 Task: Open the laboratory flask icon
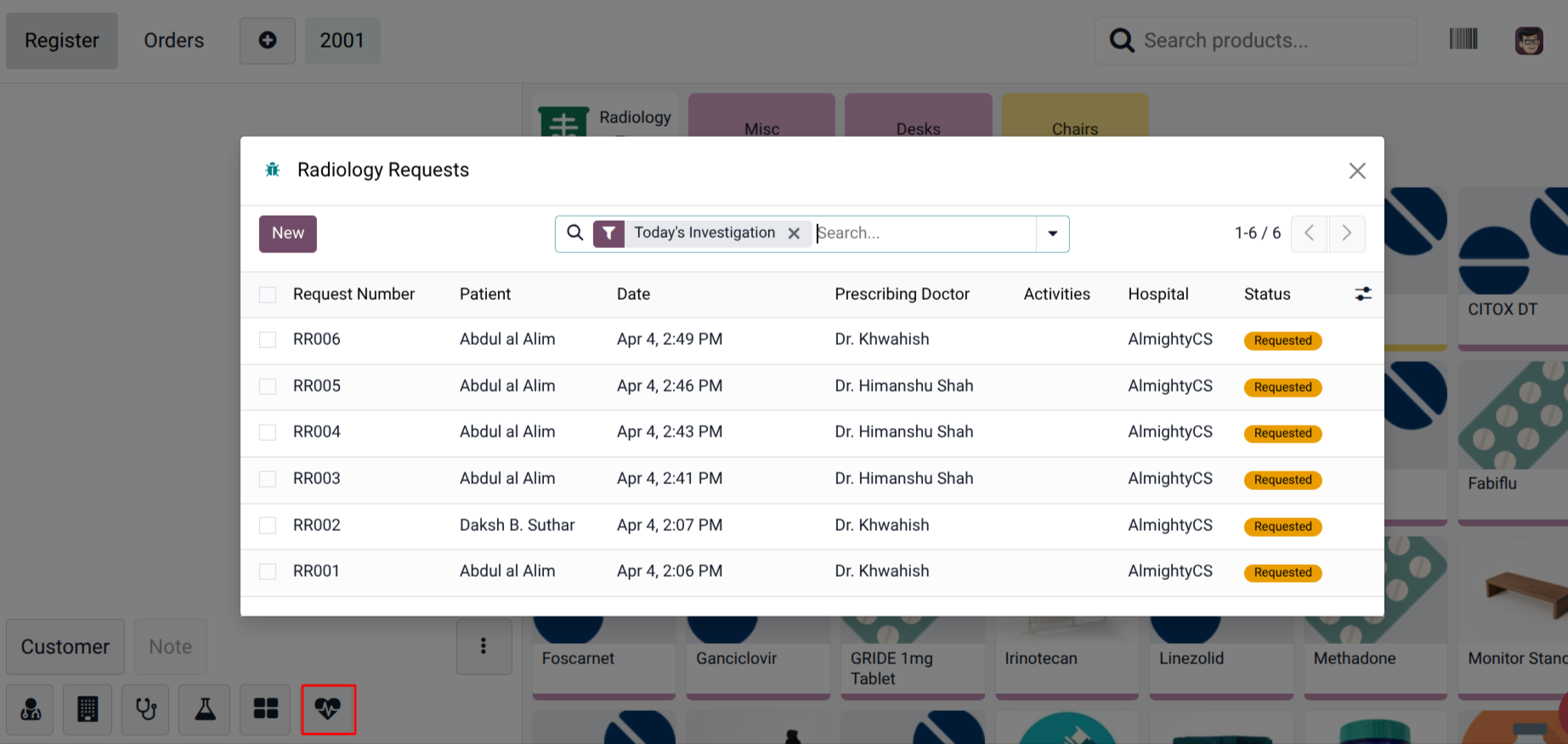[205, 709]
